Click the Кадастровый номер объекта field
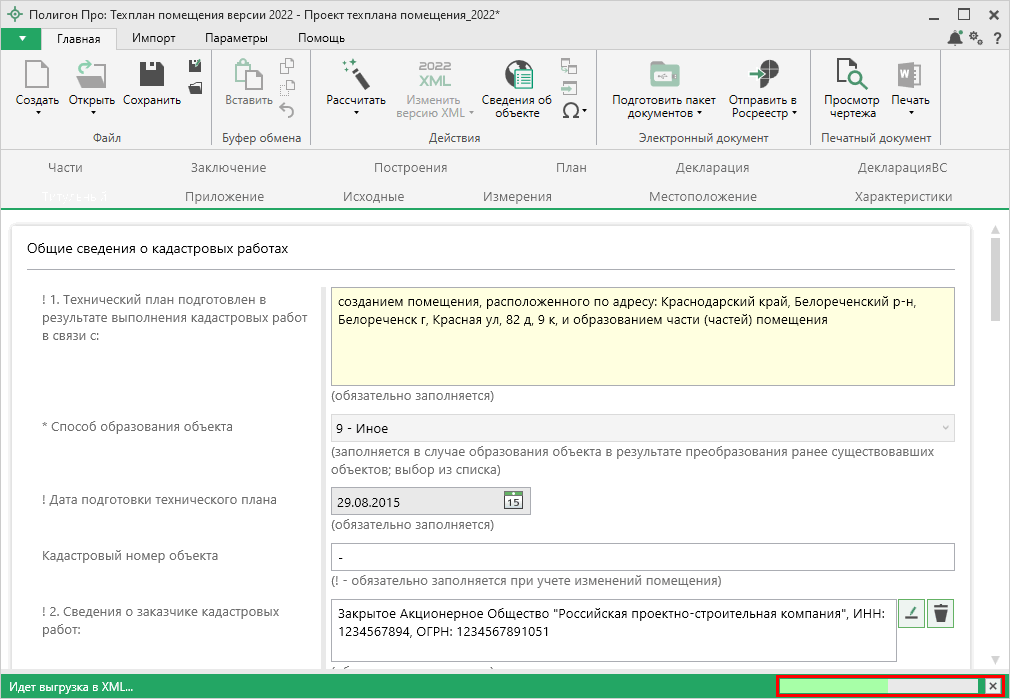 pos(642,557)
